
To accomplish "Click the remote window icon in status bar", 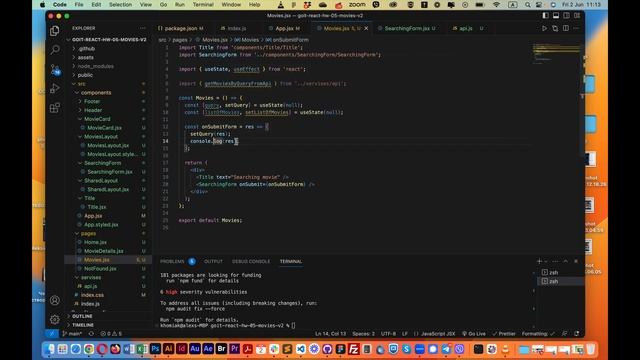I will 52,333.
